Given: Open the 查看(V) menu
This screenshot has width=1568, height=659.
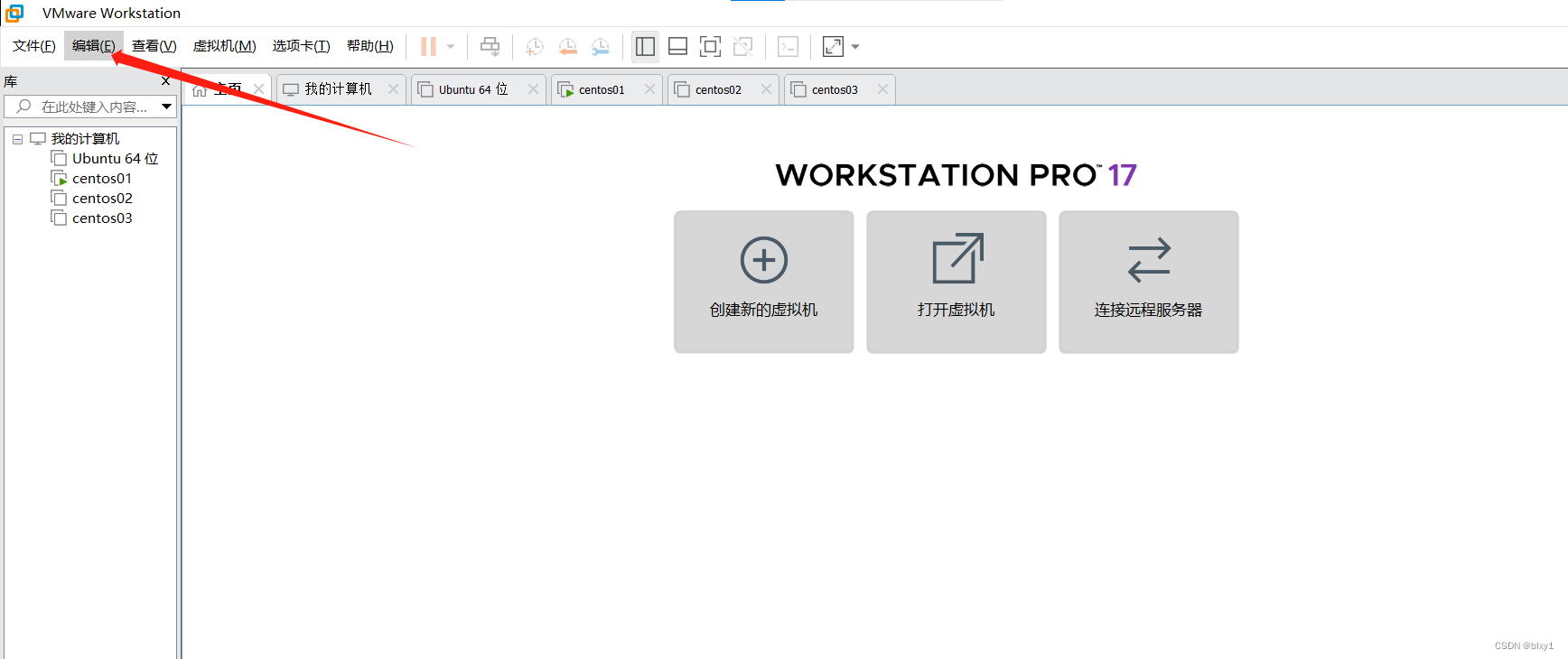Looking at the screenshot, I should click(x=154, y=46).
